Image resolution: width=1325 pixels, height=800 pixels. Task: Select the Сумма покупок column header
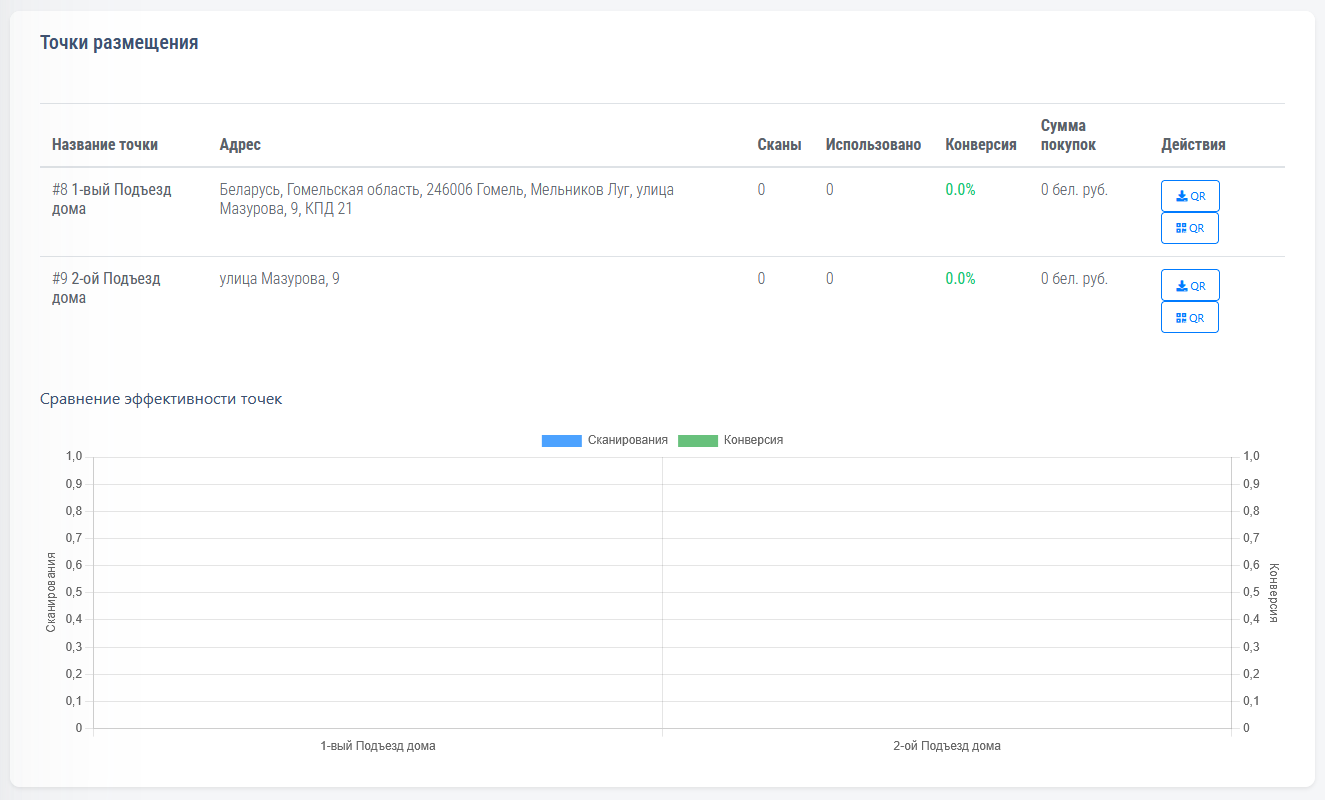pos(1068,135)
